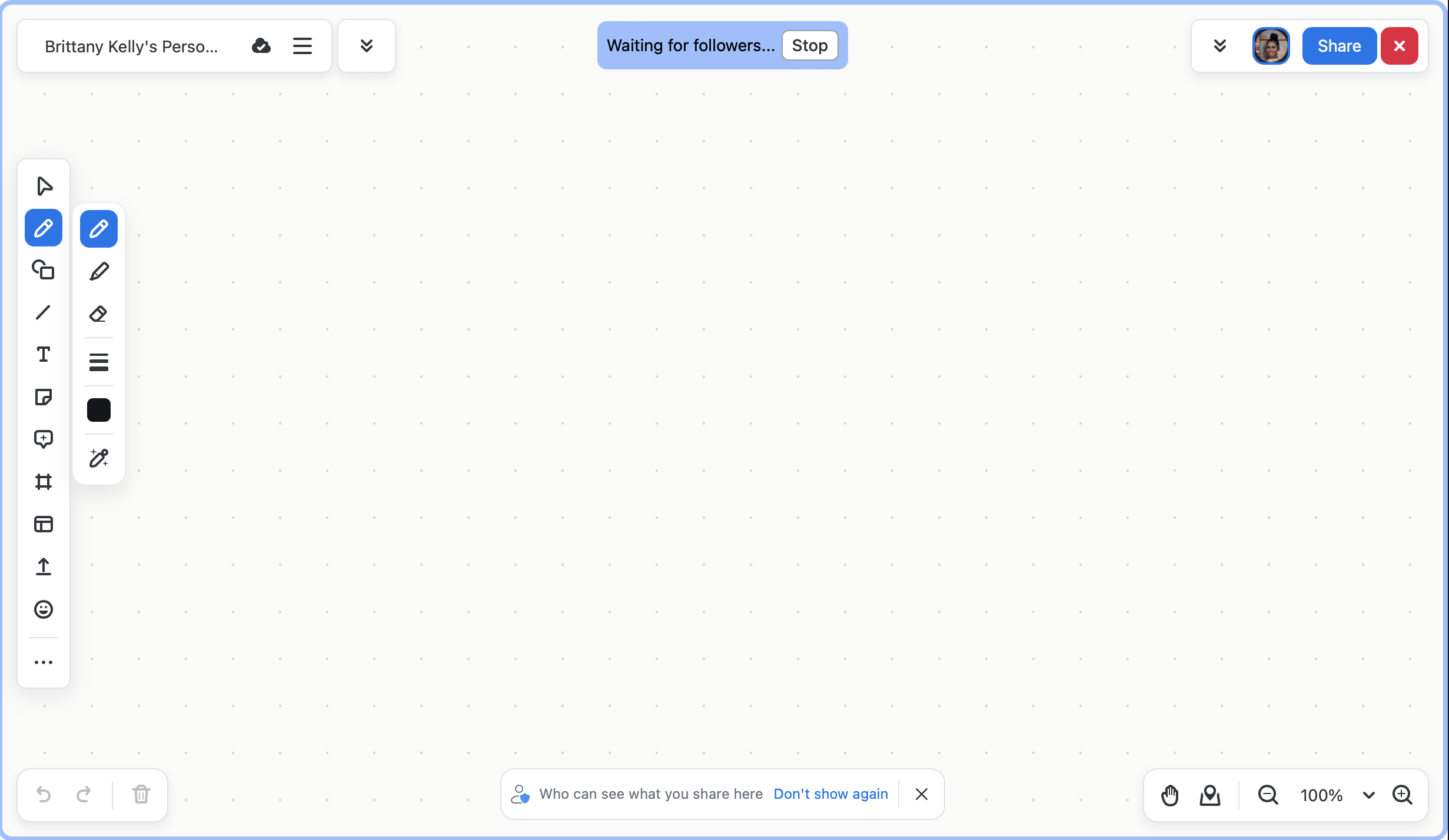Select the comment tool

(44, 439)
